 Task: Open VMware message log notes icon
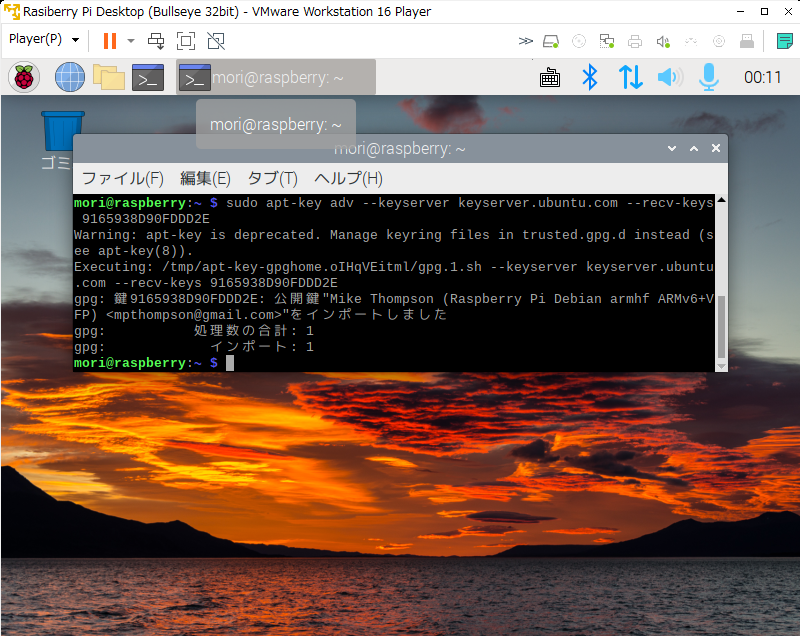tap(784, 41)
